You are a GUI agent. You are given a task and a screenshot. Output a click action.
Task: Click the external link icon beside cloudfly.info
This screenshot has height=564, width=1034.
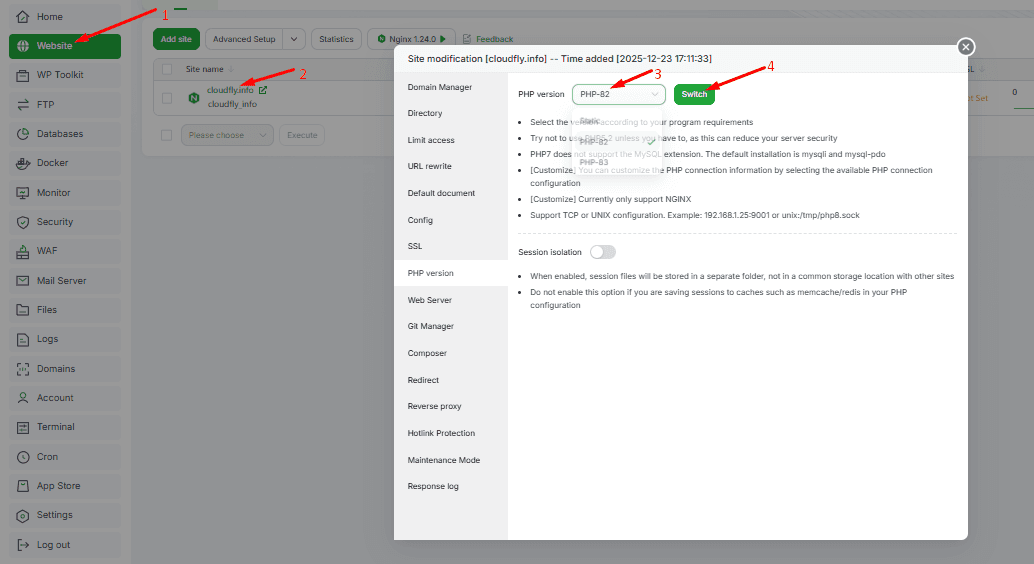(263, 90)
